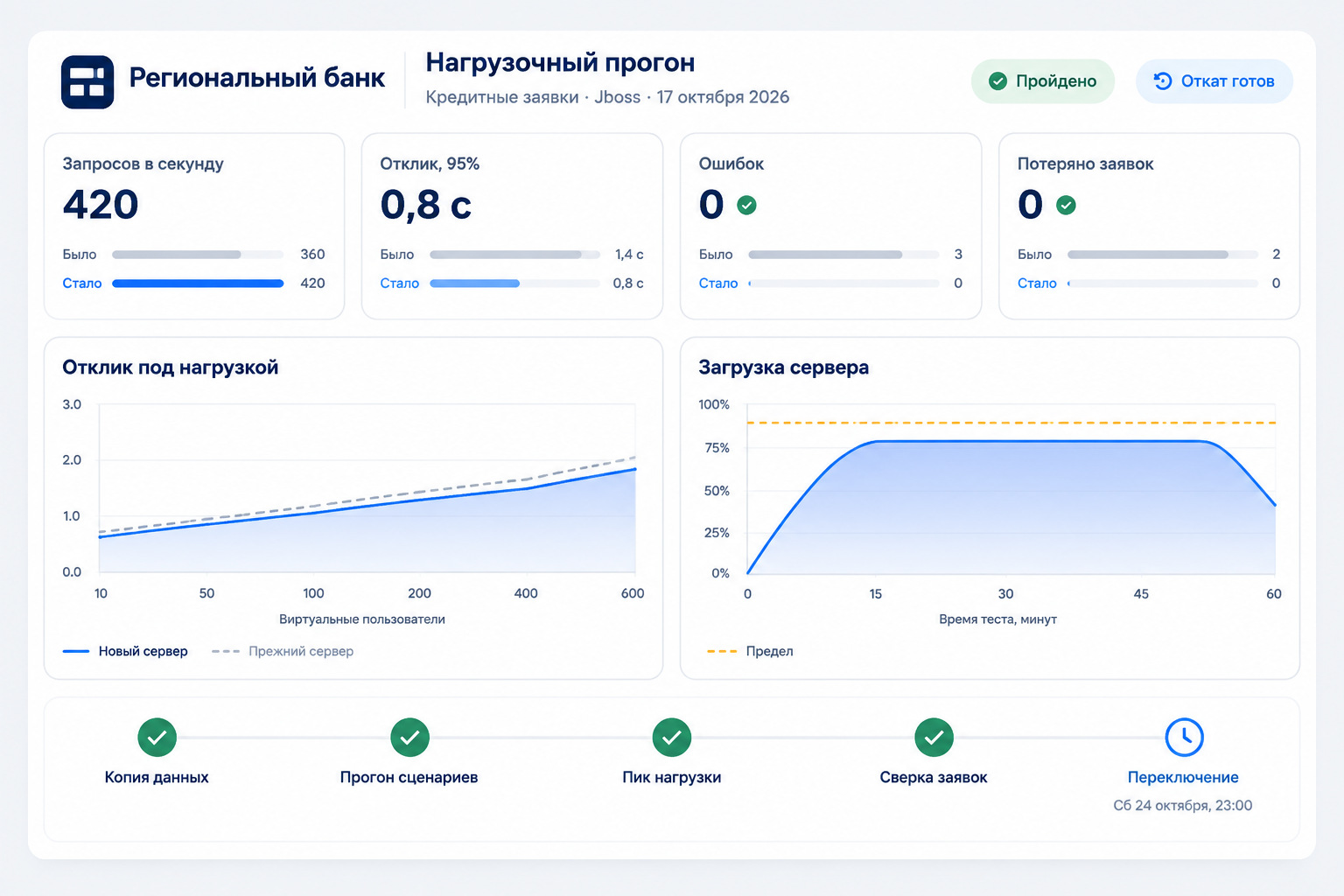This screenshot has width=1344, height=896.
Task: Click the Сверка заявок step label
Action: (934, 777)
